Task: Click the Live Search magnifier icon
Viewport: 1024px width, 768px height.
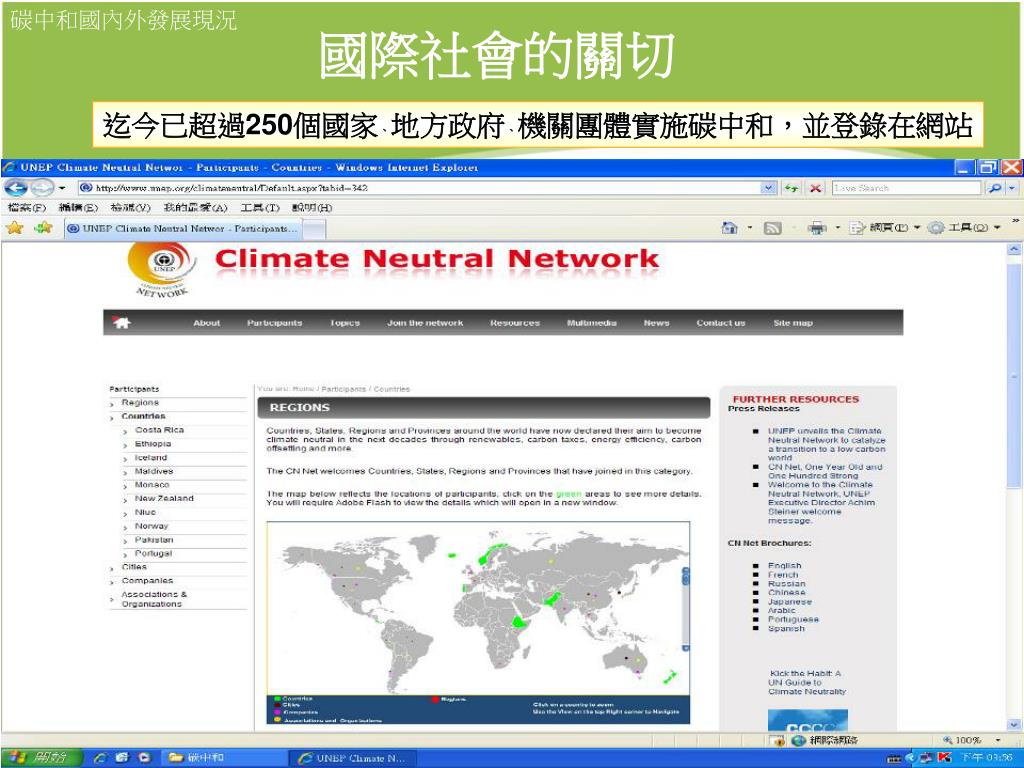Action: click(995, 188)
